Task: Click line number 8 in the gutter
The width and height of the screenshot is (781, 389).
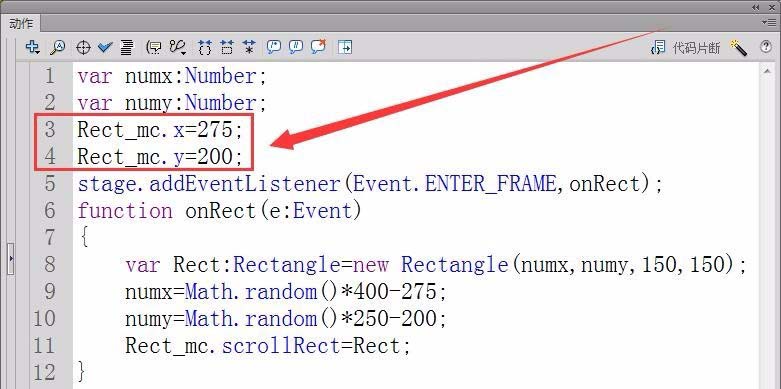Action: [x=50, y=264]
